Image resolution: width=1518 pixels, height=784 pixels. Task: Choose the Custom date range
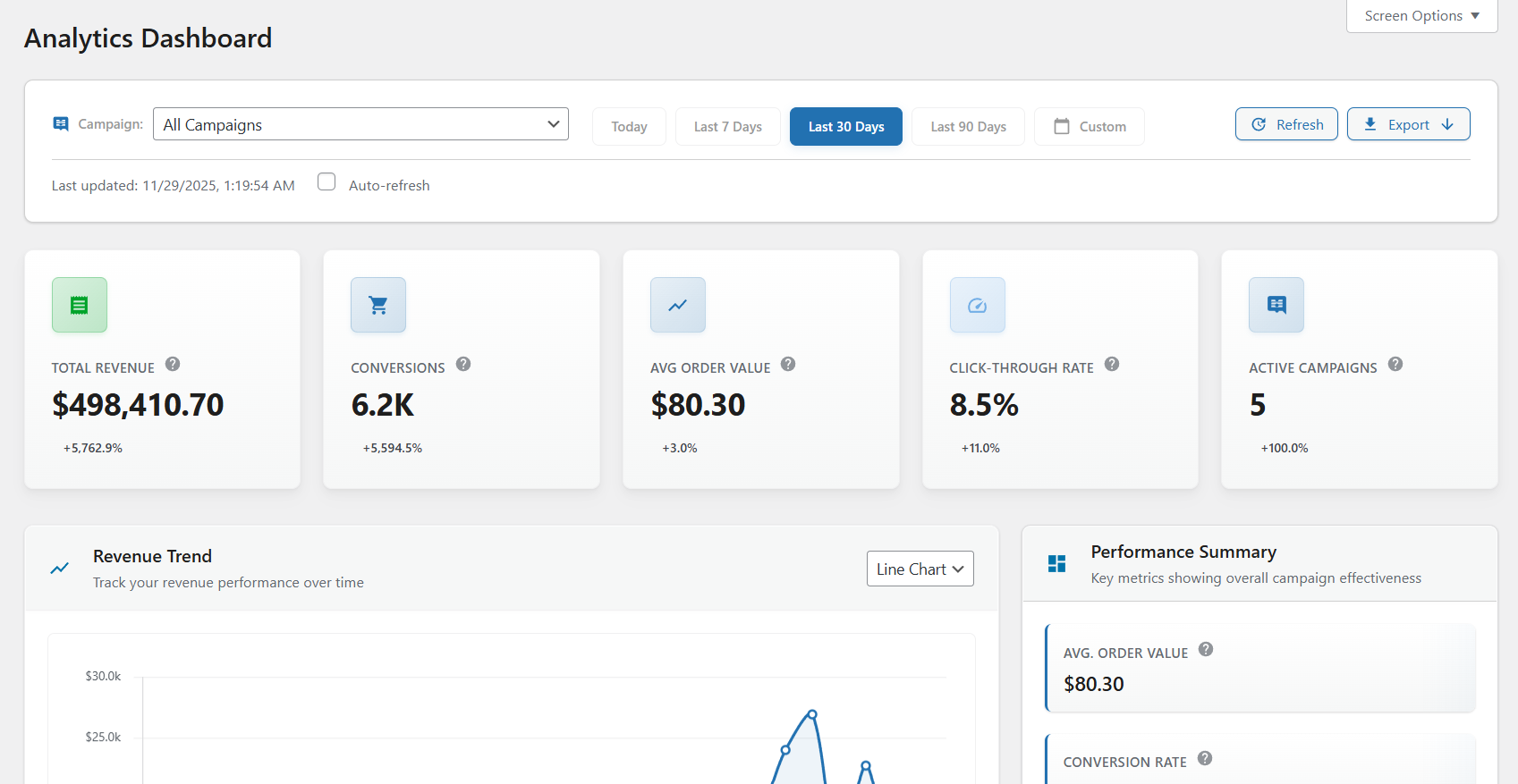click(1090, 126)
